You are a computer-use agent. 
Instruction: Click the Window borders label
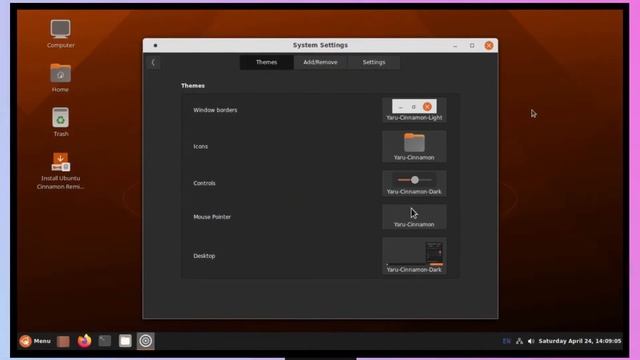point(215,110)
